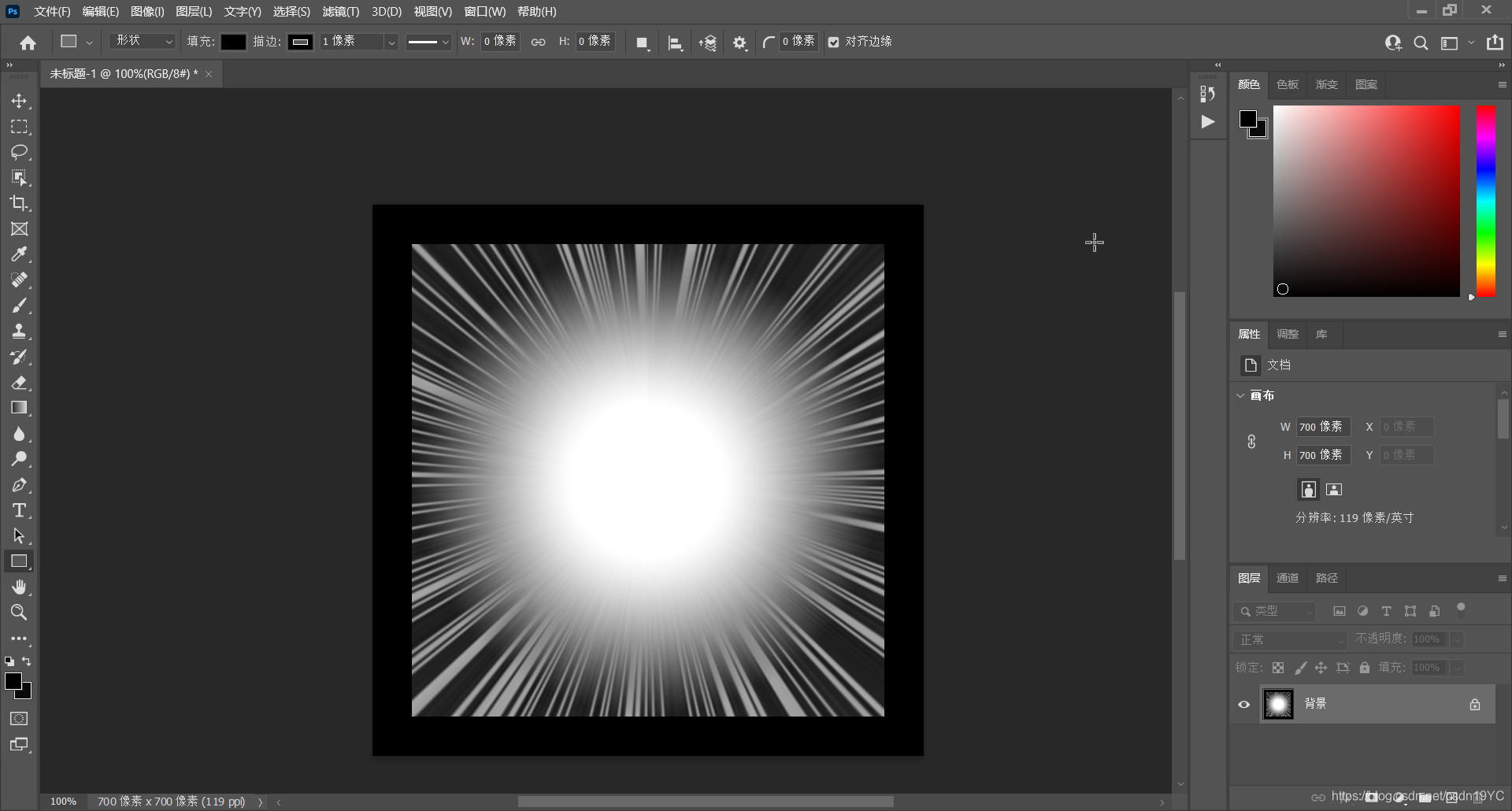Select the Frame tool
This screenshot has width=1512, height=811.
(19, 229)
